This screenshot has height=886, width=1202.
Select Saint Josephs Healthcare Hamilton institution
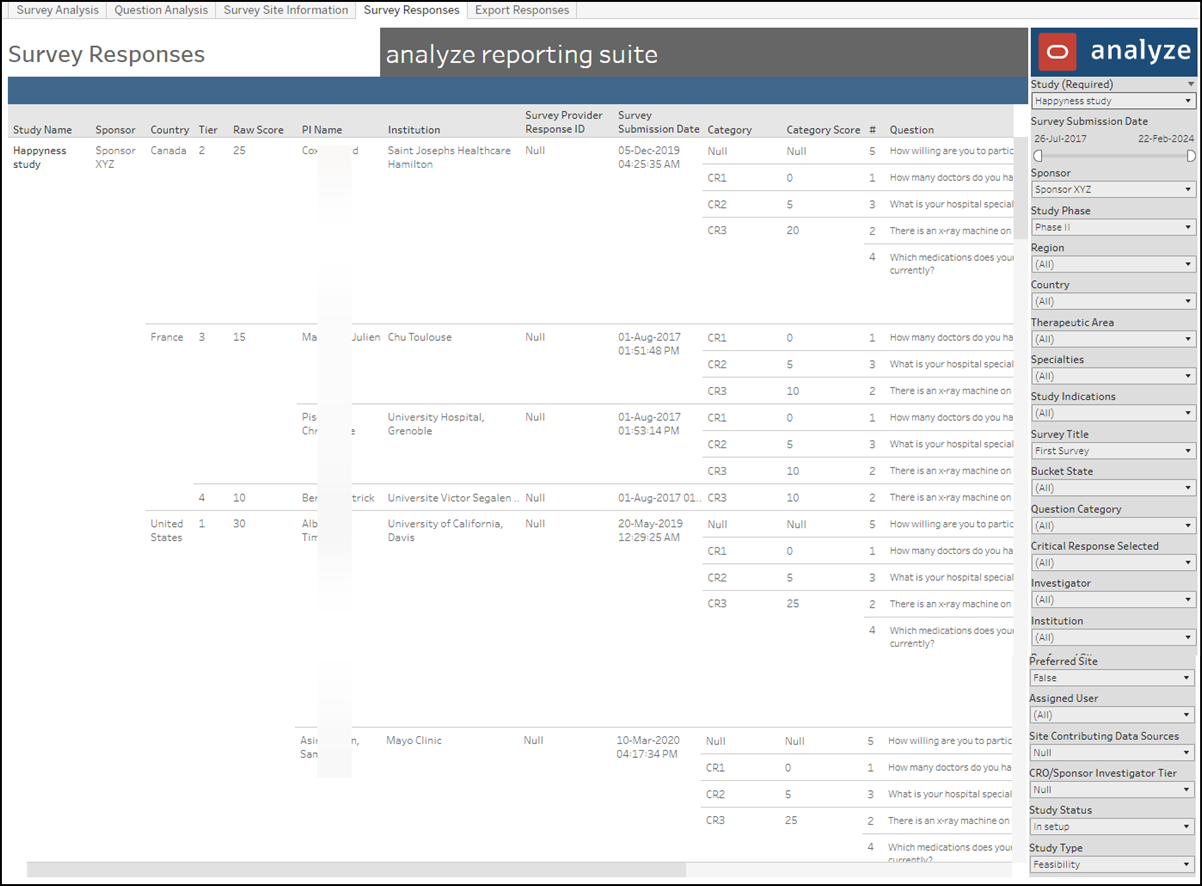tap(449, 157)
